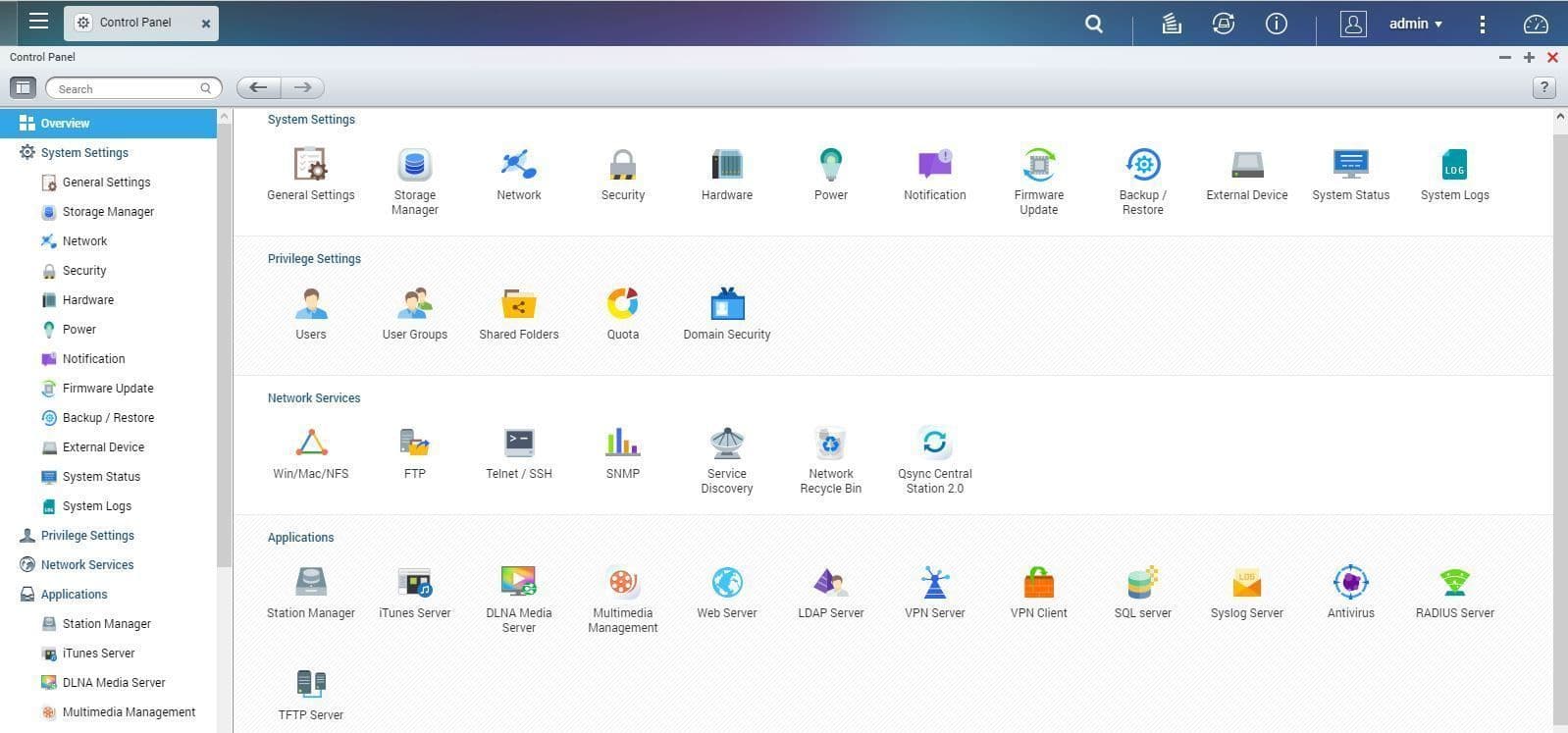
Task: Open the Storage Manager icon in System Settings
Action: tap(414, 167)
